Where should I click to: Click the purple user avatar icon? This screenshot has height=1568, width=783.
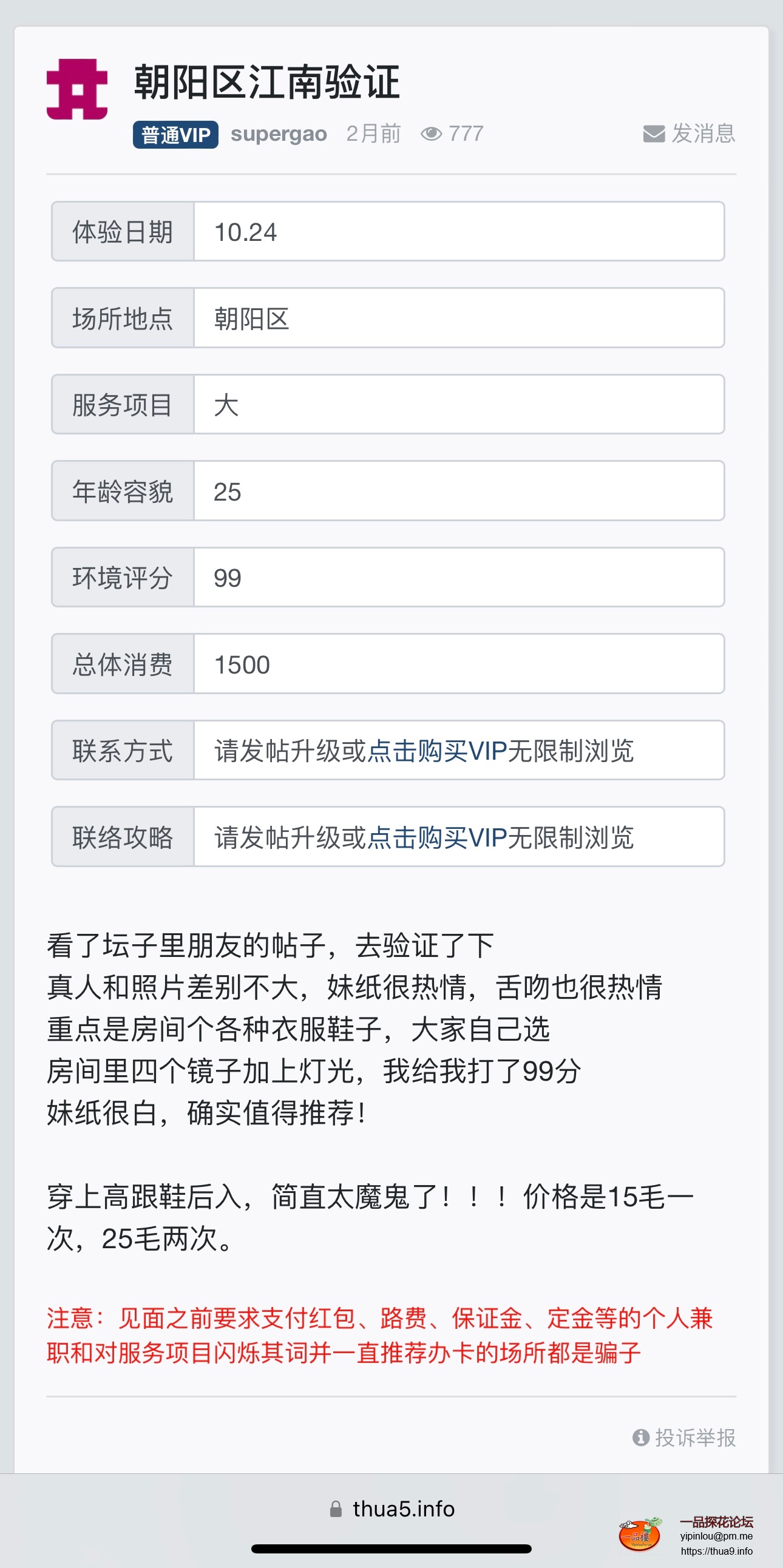pos(77,89)
